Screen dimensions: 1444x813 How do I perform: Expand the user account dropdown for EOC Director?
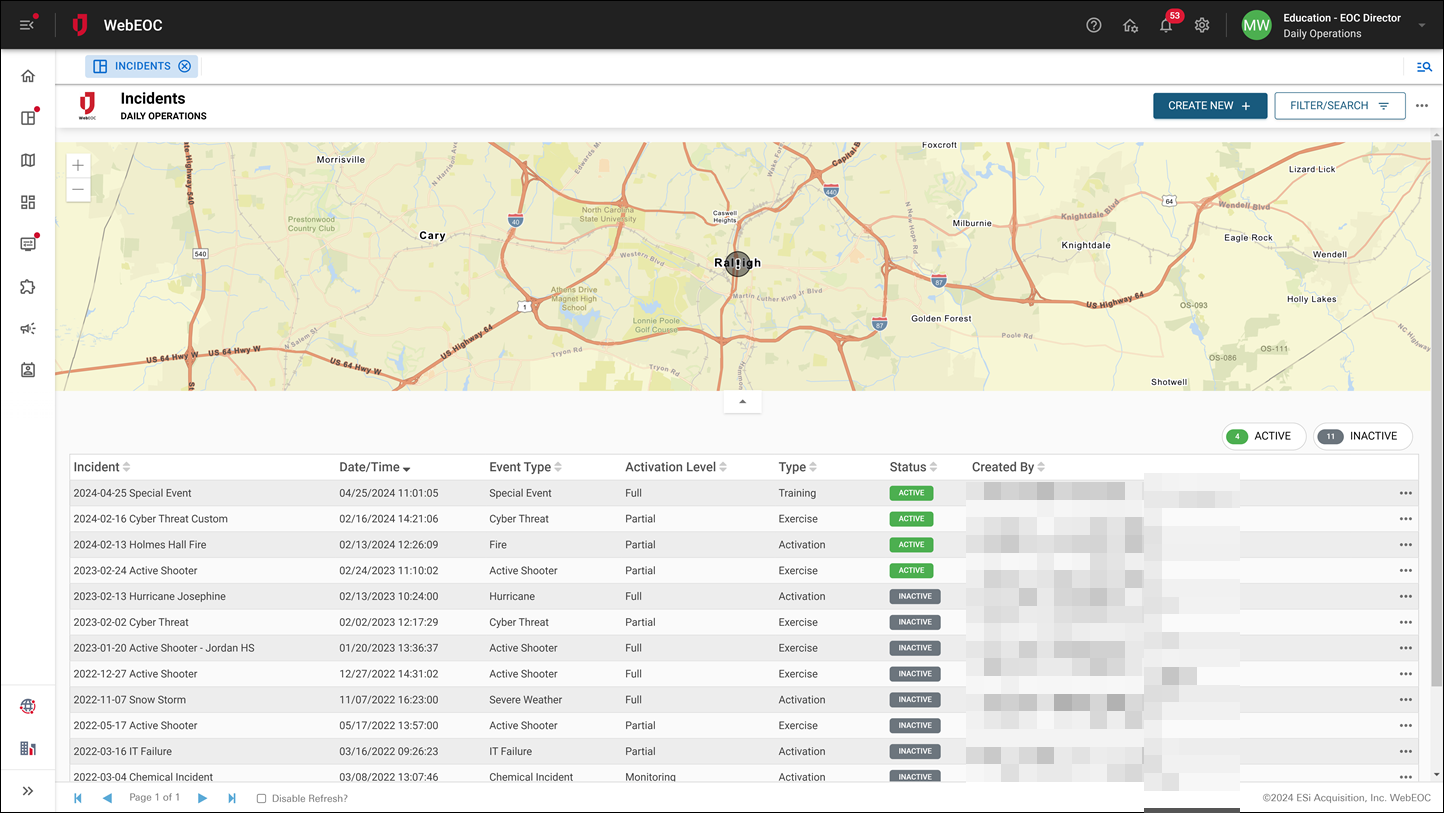click(x=1421, y=25)
